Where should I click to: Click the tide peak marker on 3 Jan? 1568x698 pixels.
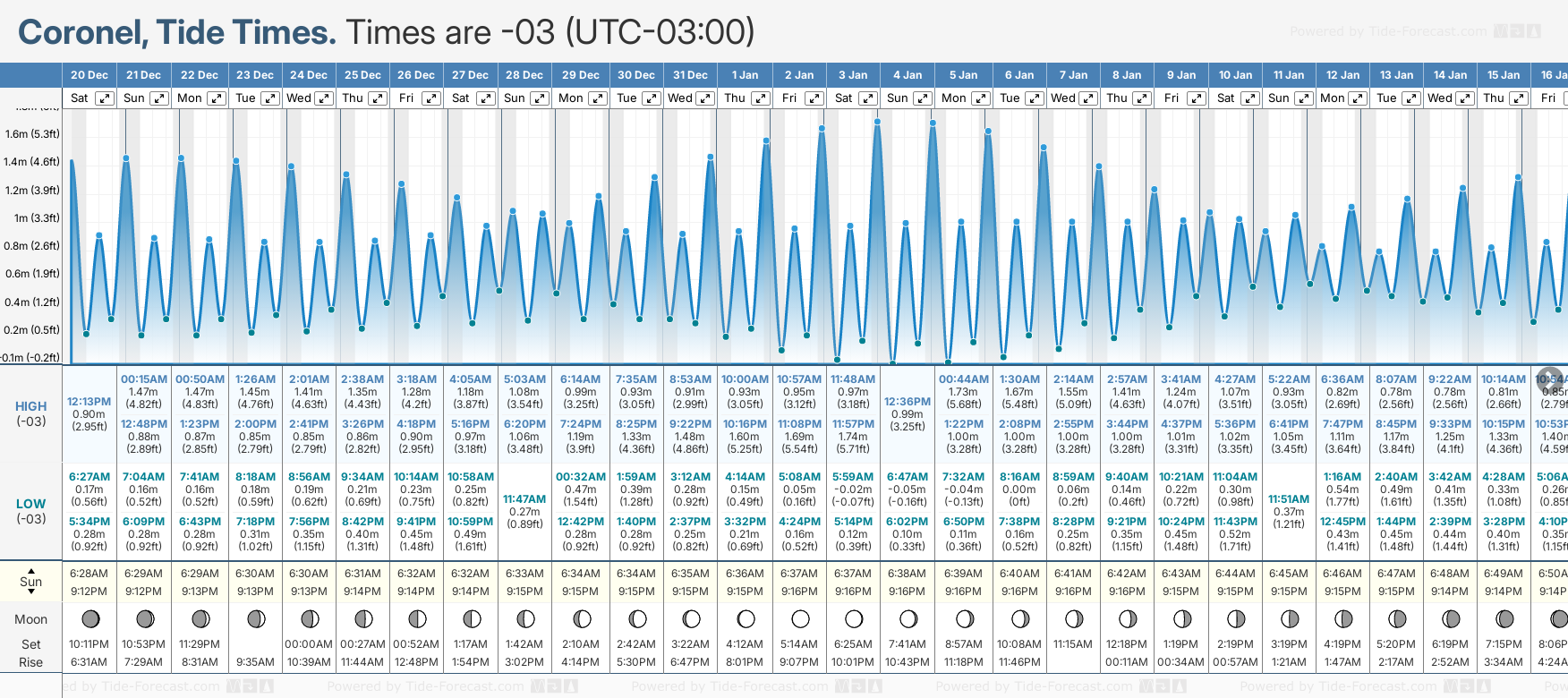877,122
